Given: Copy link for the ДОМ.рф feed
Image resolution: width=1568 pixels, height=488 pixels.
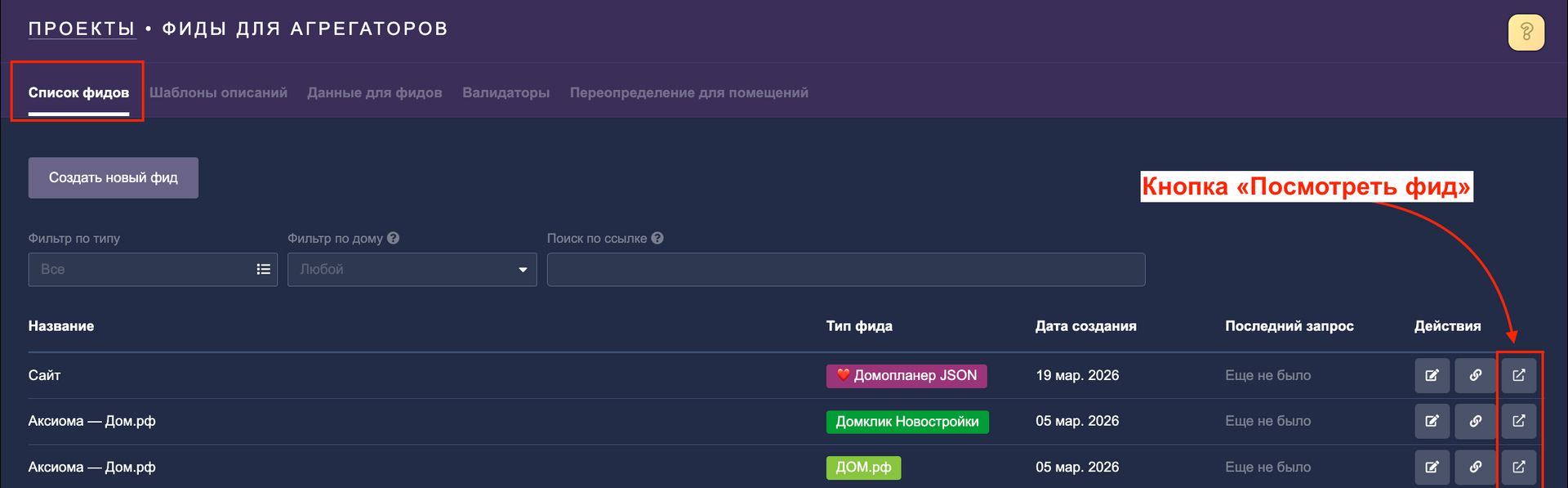Looking at the screenshot, I should coord(1475,468).
